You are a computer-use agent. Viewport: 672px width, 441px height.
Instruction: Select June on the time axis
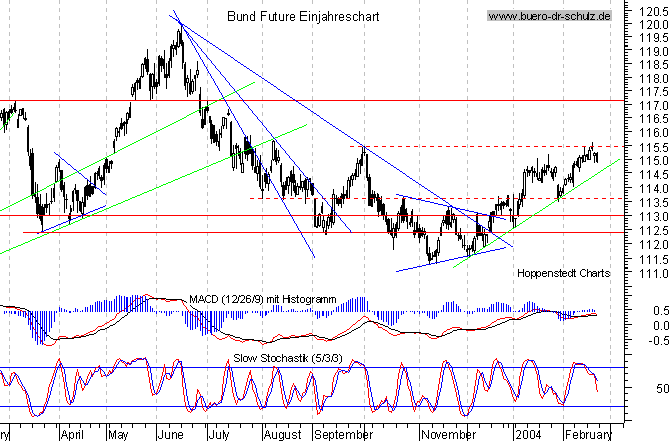tap(168, 435)
